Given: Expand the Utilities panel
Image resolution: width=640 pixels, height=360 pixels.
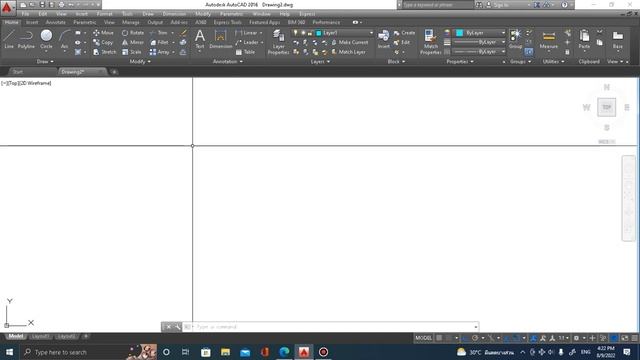Looking at the screenshot, I should 553,62.
